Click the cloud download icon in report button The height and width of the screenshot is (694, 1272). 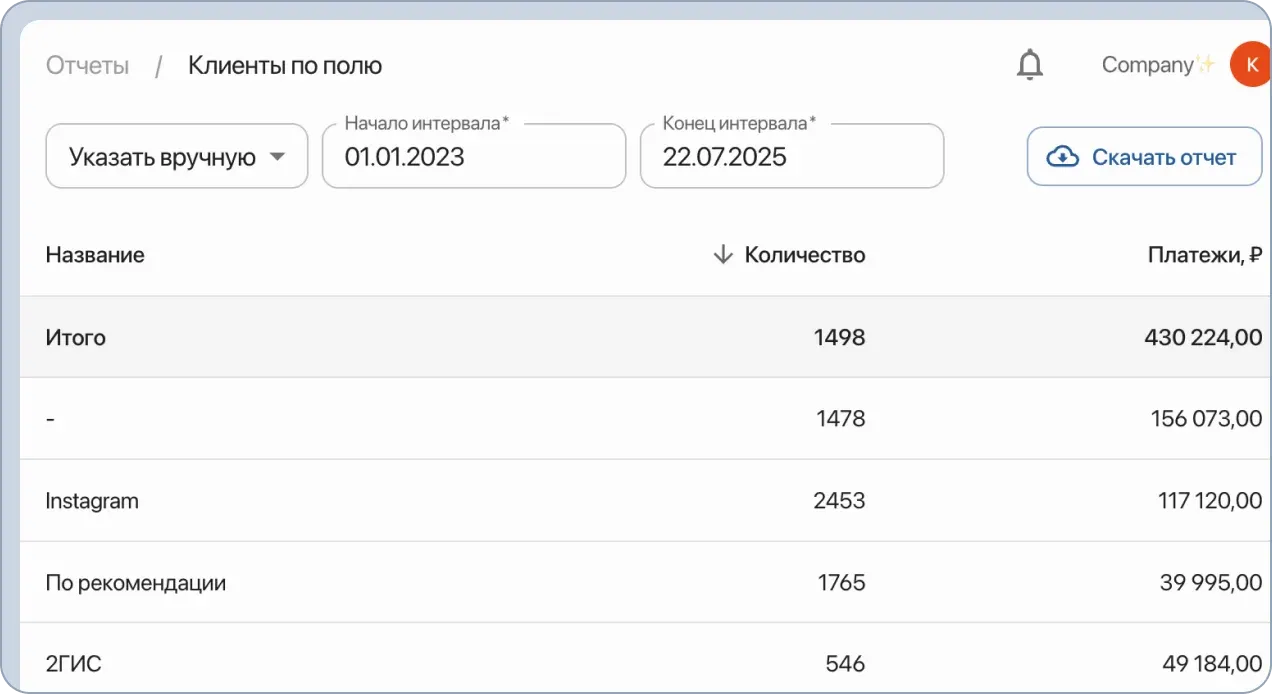1062,156
